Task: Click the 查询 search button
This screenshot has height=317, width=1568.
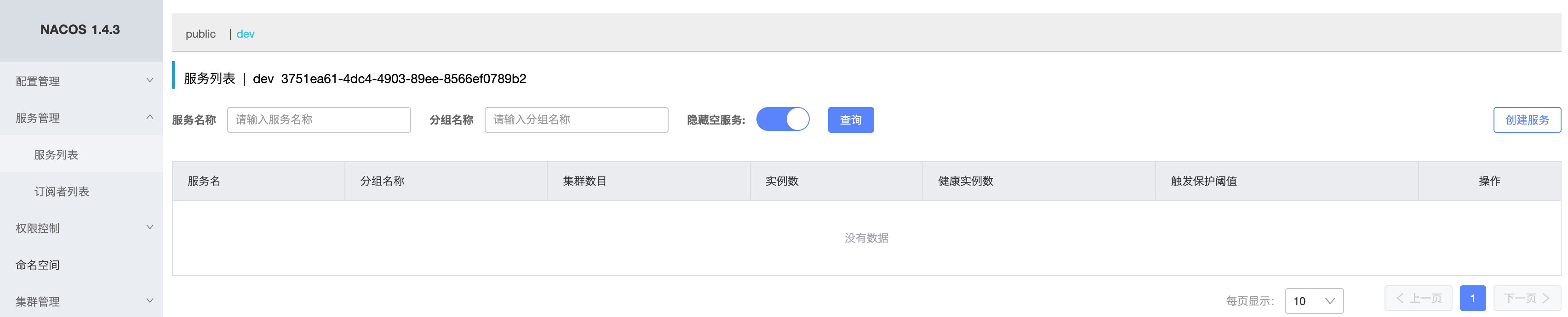Action: [x=850, y=120]
